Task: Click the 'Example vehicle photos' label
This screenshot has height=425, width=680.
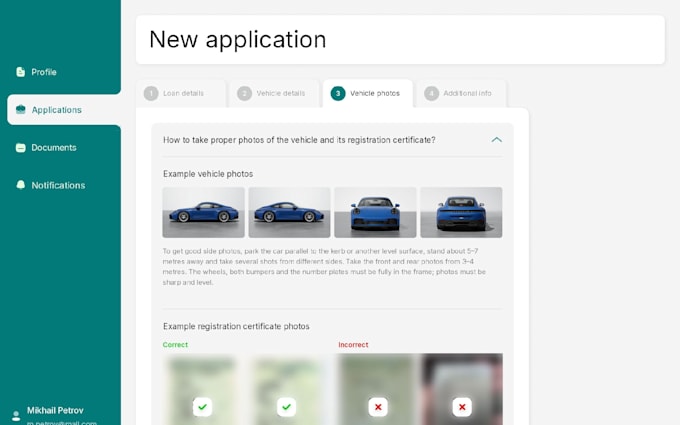Action: tap(208, 174)
